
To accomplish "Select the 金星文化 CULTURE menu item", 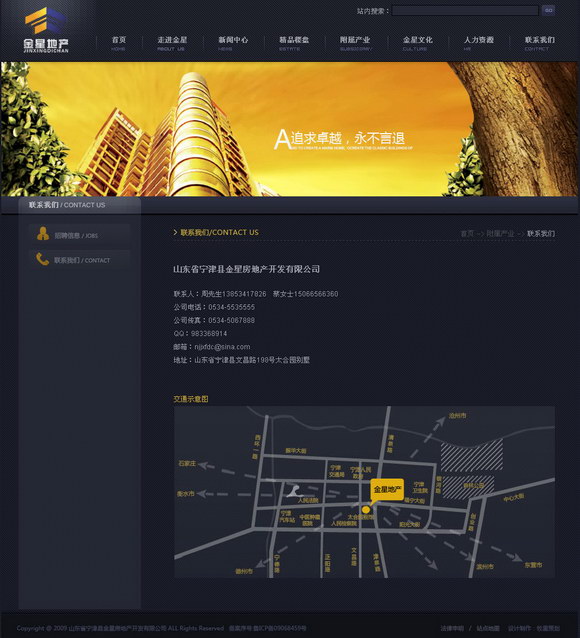I will (x=418, y=43).
